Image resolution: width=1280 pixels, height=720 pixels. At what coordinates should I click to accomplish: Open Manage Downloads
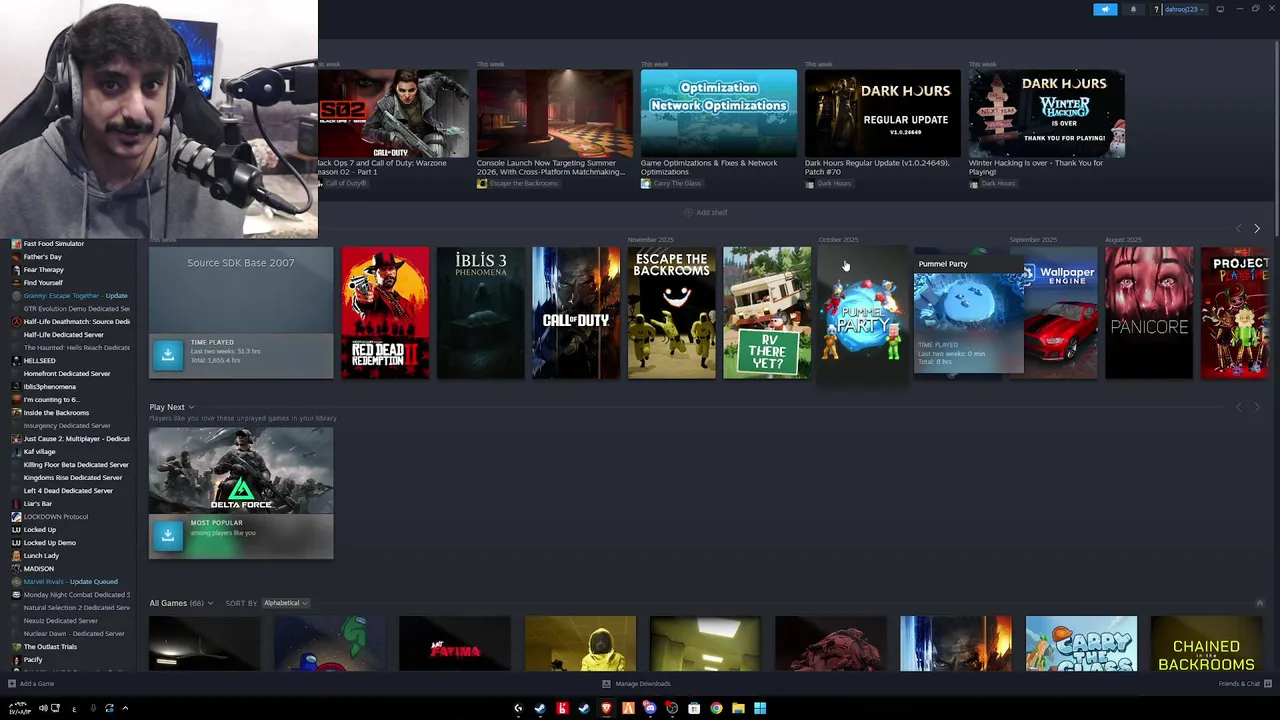643,684
